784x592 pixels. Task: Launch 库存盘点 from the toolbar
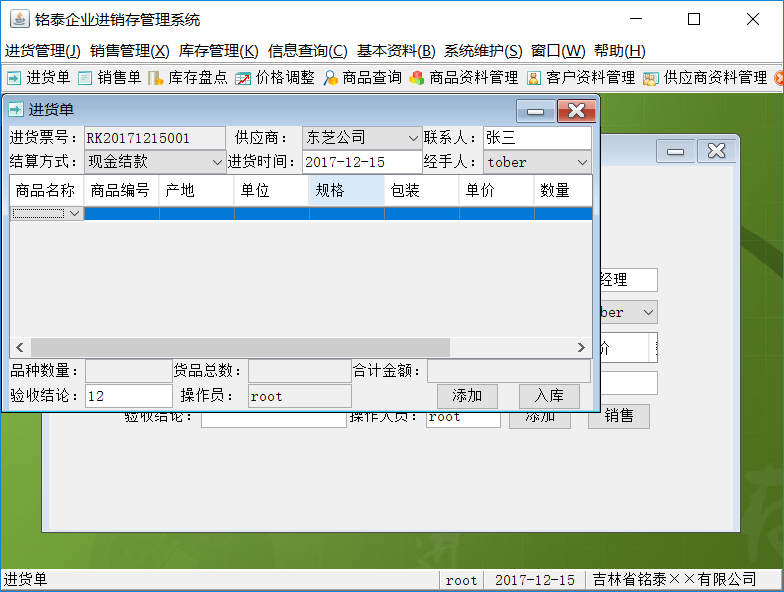click(188, 78)
